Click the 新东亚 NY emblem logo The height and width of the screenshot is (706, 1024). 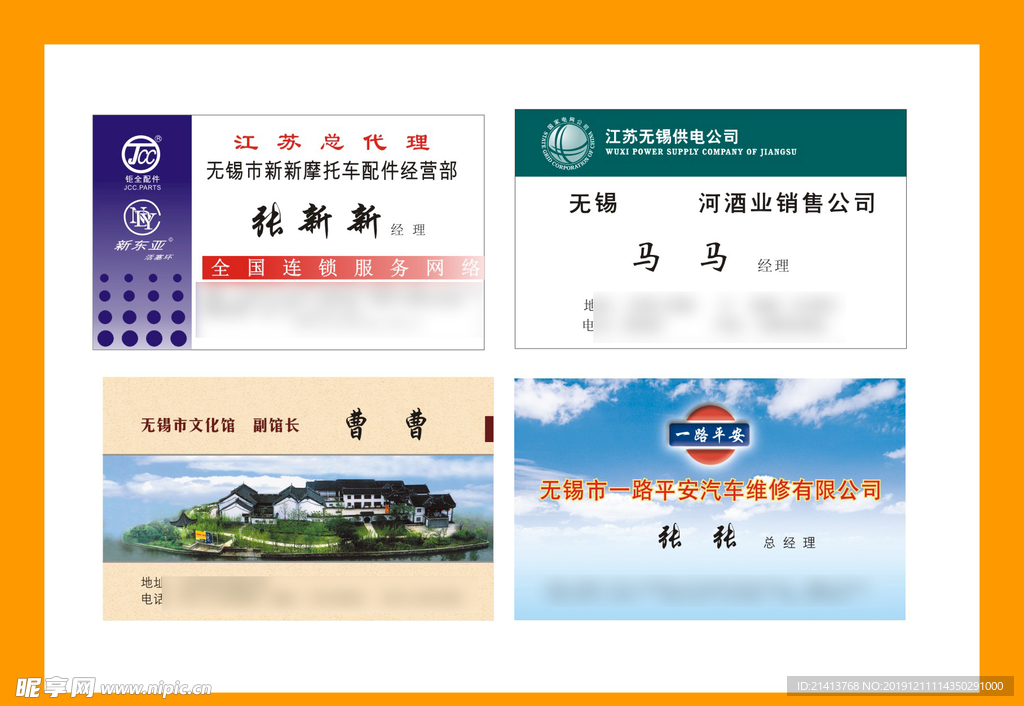(x=141, y=217)
